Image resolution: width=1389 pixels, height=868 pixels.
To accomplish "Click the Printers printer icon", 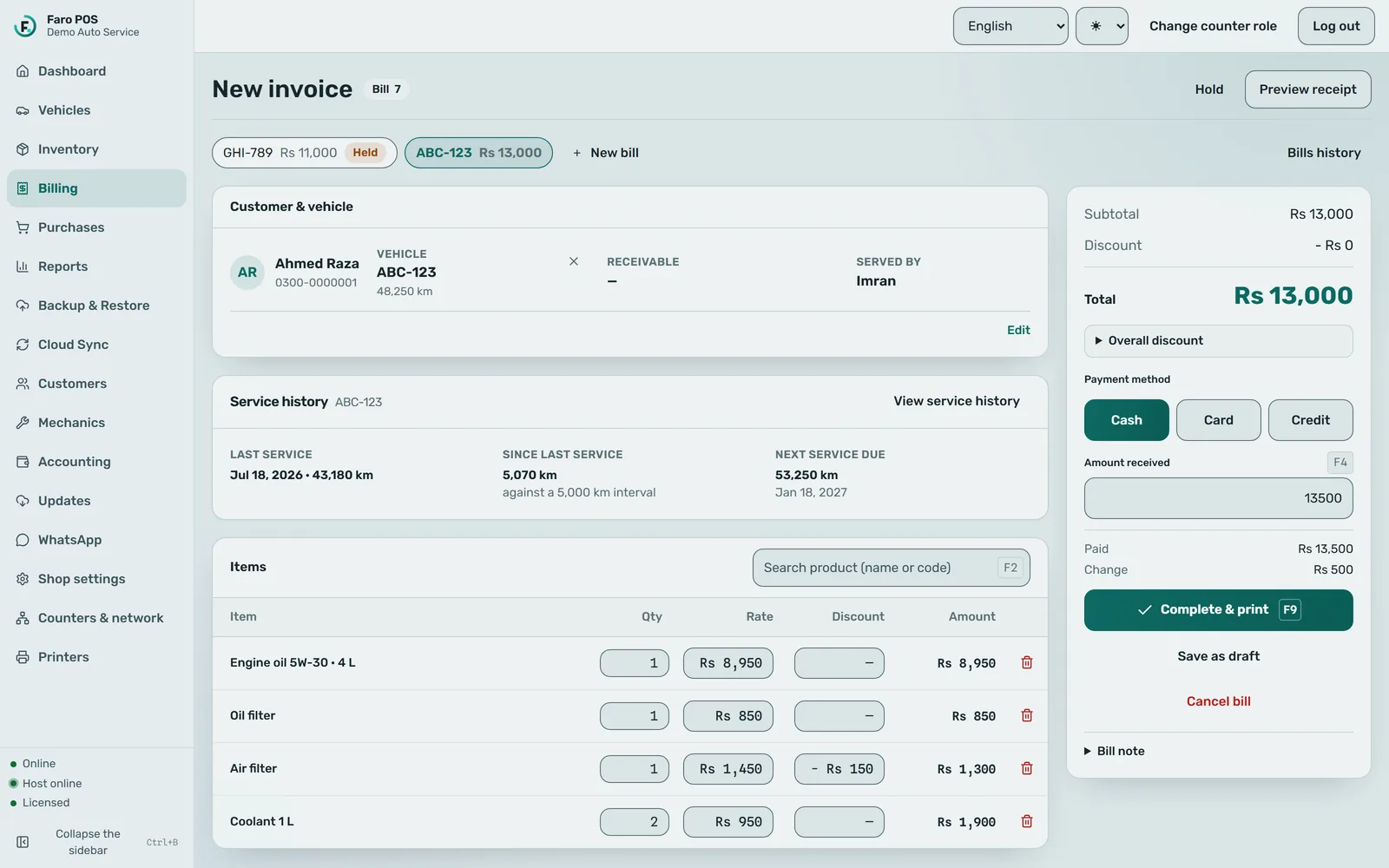I will point(23,657).
